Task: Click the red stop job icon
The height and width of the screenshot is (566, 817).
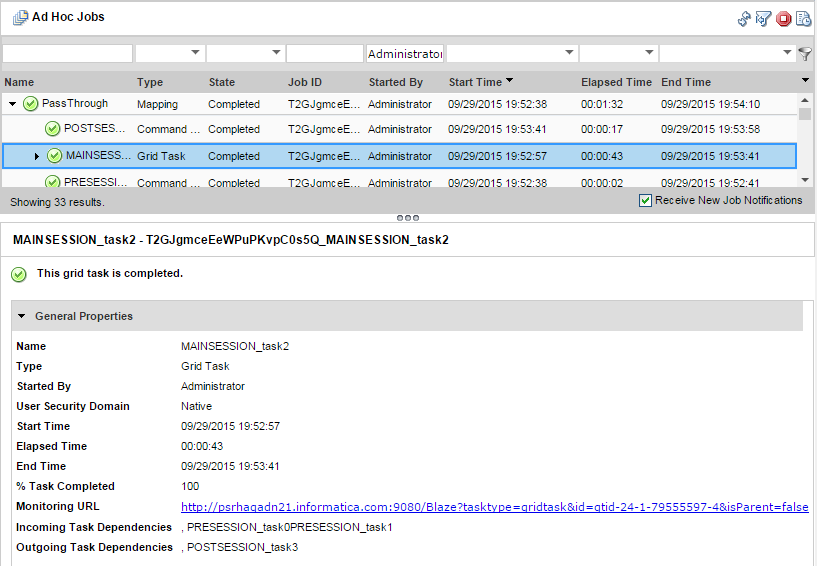Action: click(x=783, y=18)
